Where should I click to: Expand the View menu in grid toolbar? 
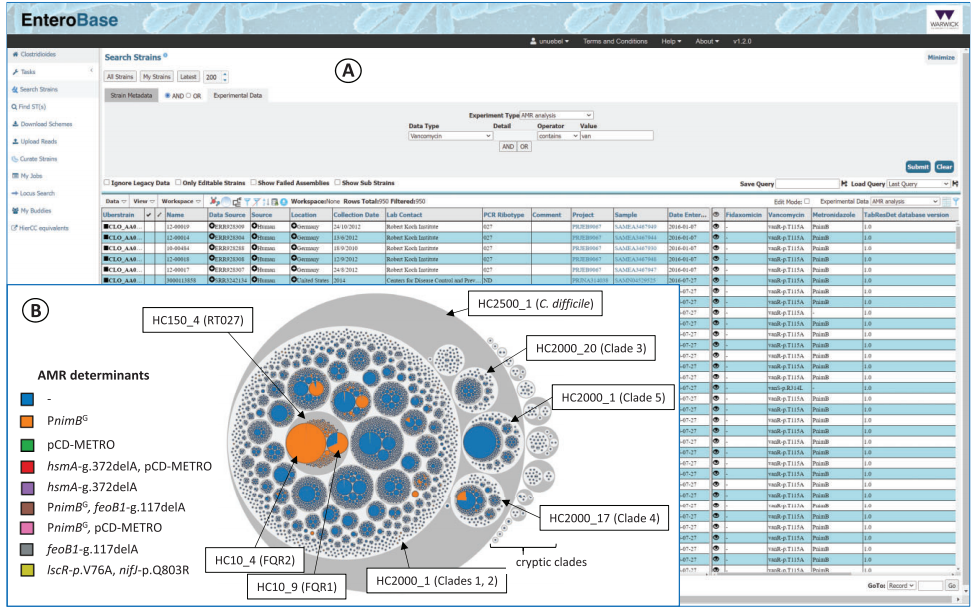coord(144,201)
